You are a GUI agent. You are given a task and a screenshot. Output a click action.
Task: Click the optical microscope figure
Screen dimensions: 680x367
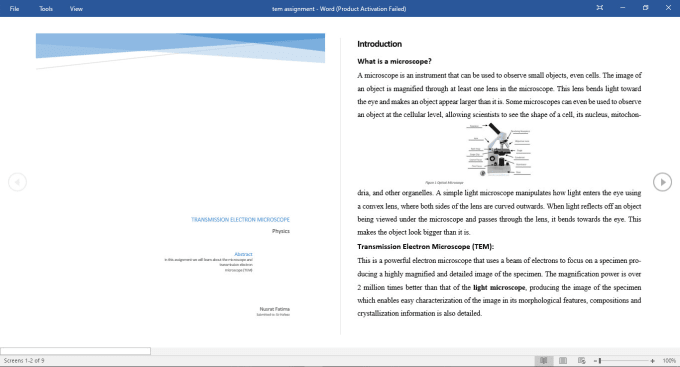click(x=499, y=150)
